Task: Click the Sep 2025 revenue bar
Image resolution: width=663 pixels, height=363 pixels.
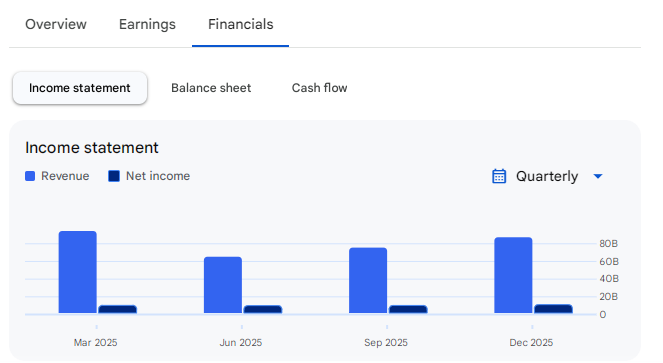Action: point(368,280)
